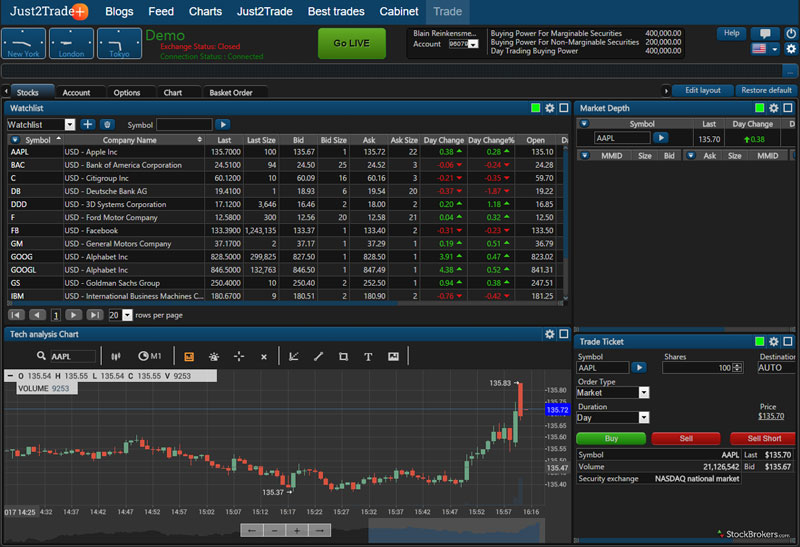Submit Watchlist symbol with play arrow
Image resolution: width=800 pixels, height=547 pixels.
tap(222, 124)
